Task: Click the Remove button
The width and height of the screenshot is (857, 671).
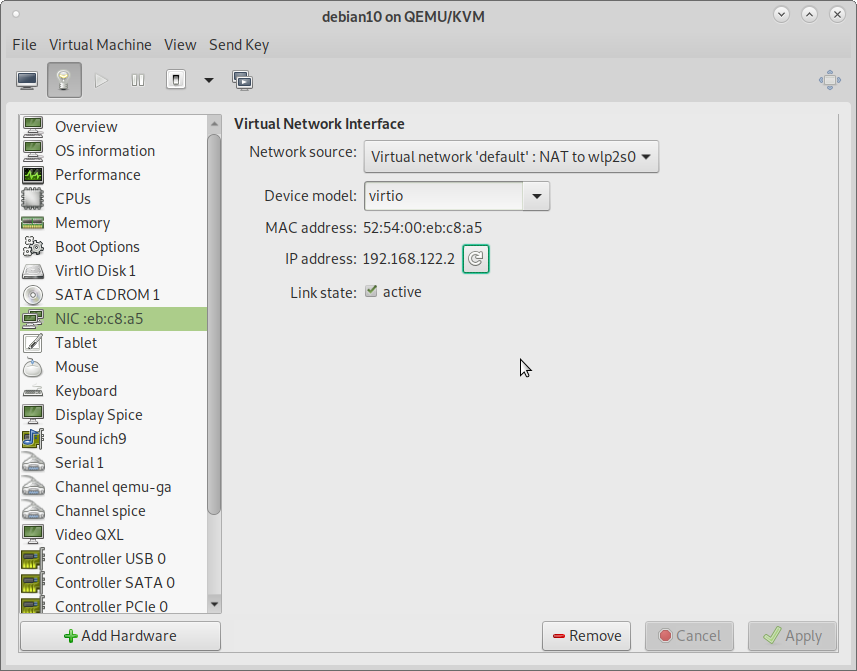Action: [586, 636]
